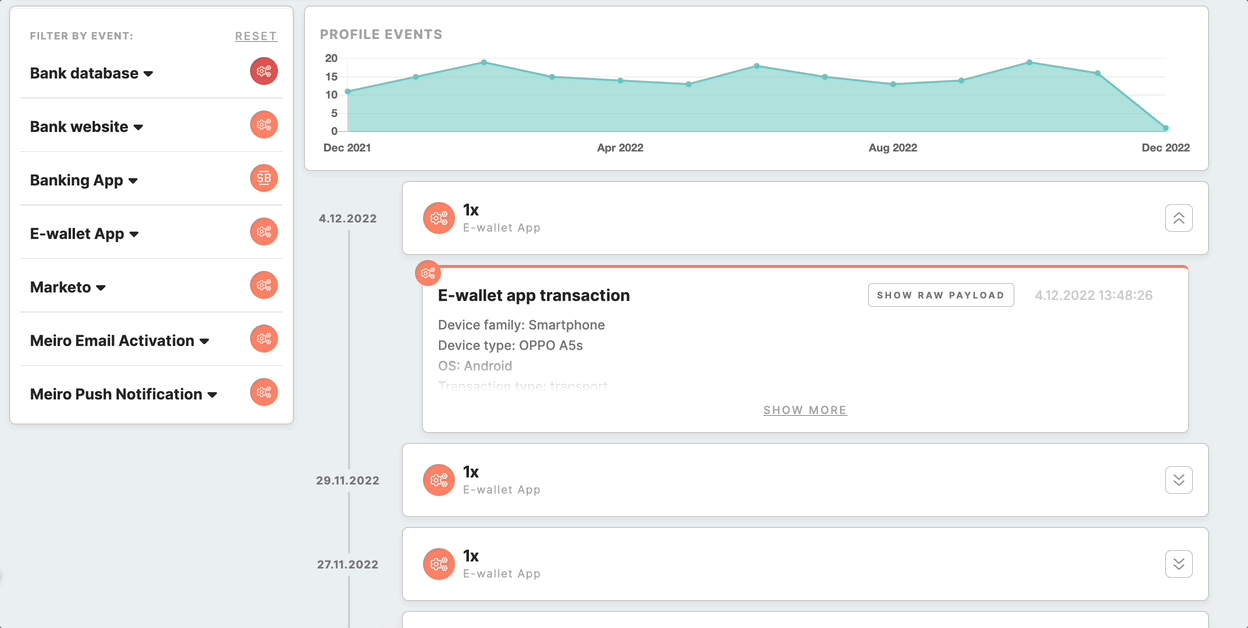
Task: Click the Aug 2022 axis label
Action: tap(893, 148)
